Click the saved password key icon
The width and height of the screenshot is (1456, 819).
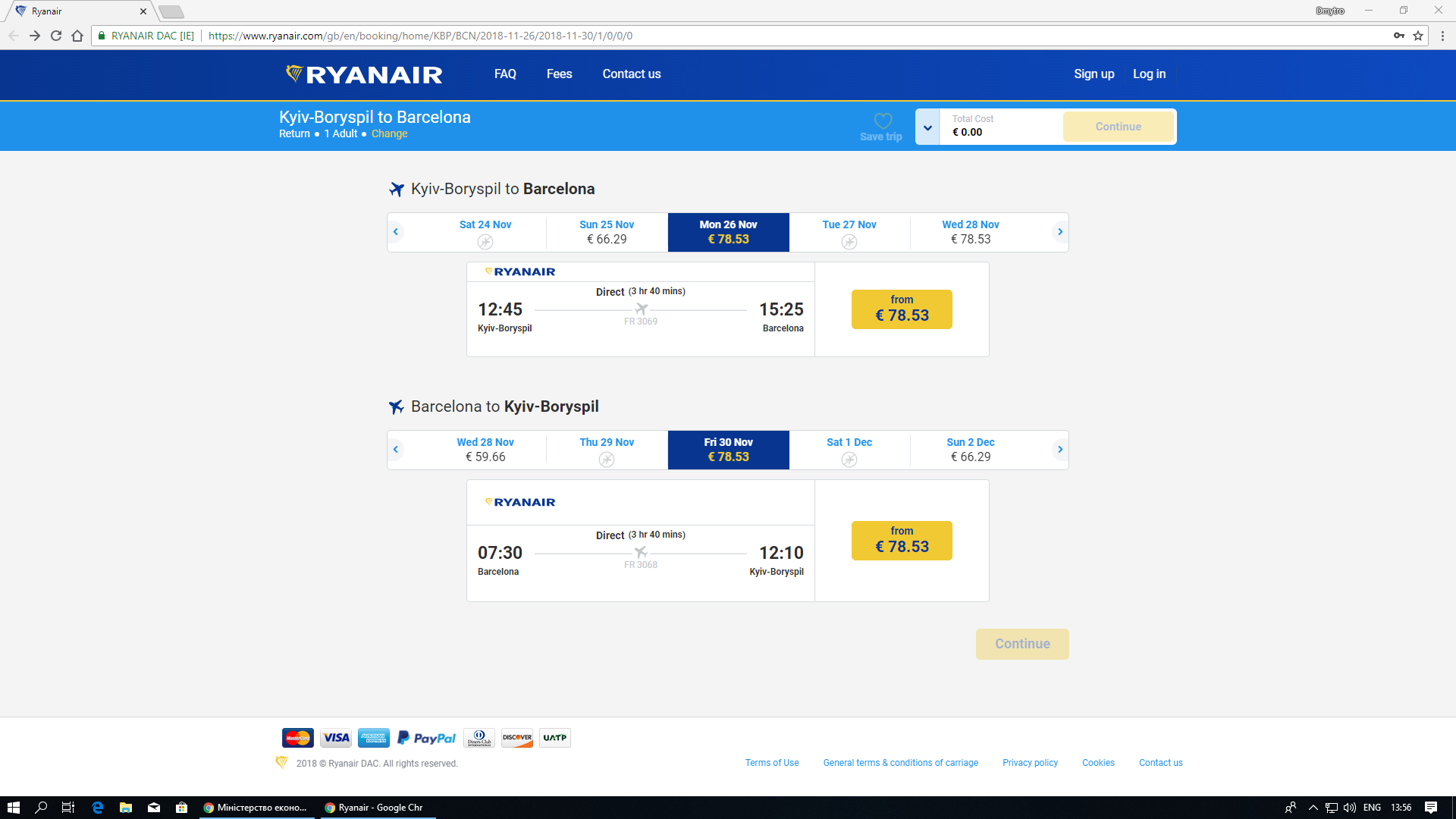pos(1398,36)
